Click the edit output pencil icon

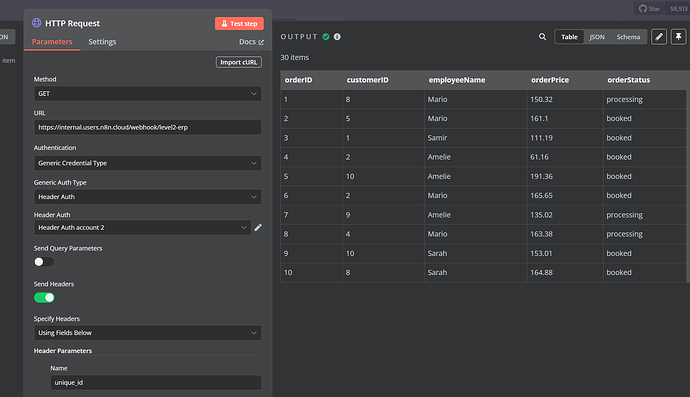(659, 37)
